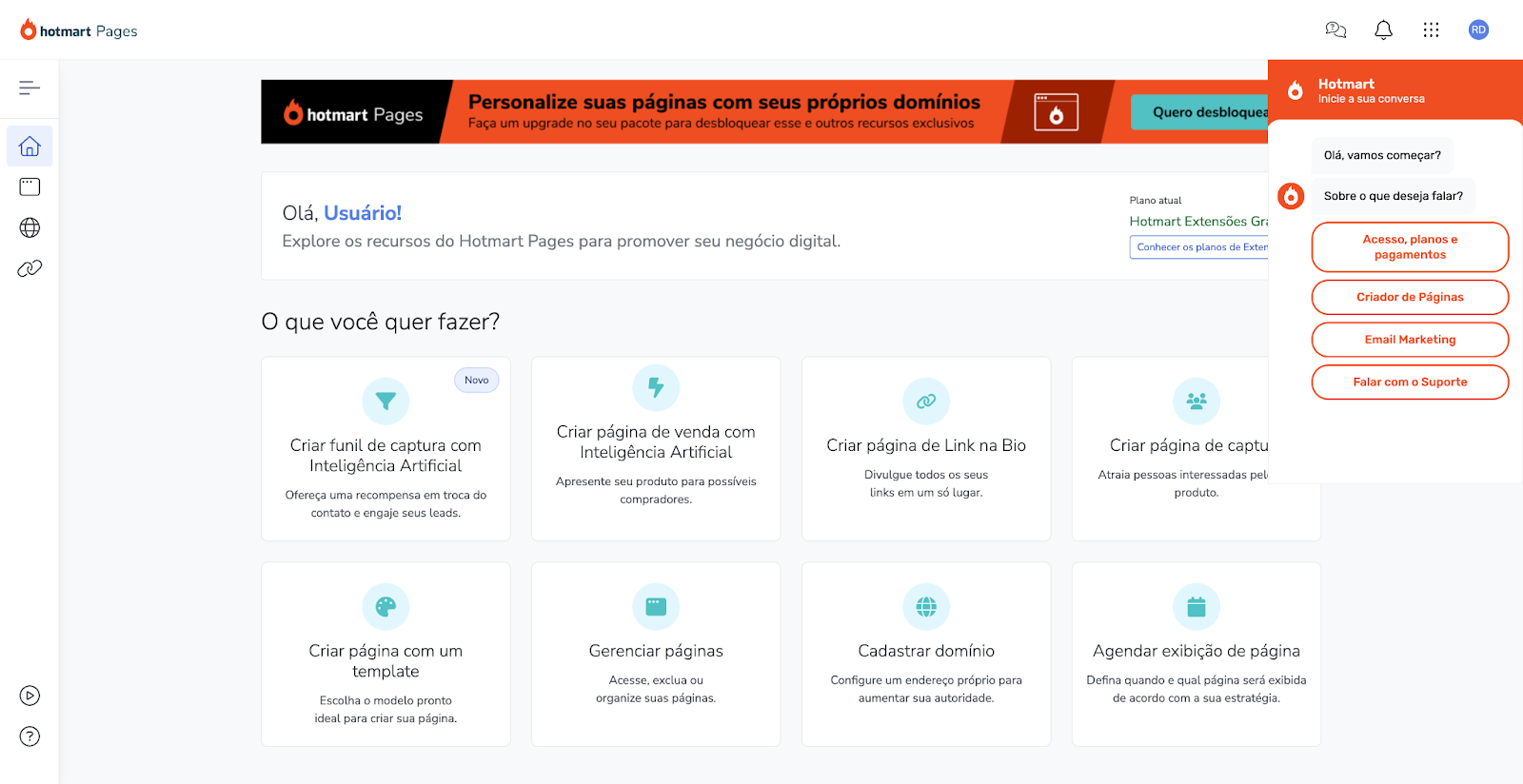Choose Criador de Páginas chat option
Viewport: 1523px width, 784px height.
click(x=1410, y=297)
